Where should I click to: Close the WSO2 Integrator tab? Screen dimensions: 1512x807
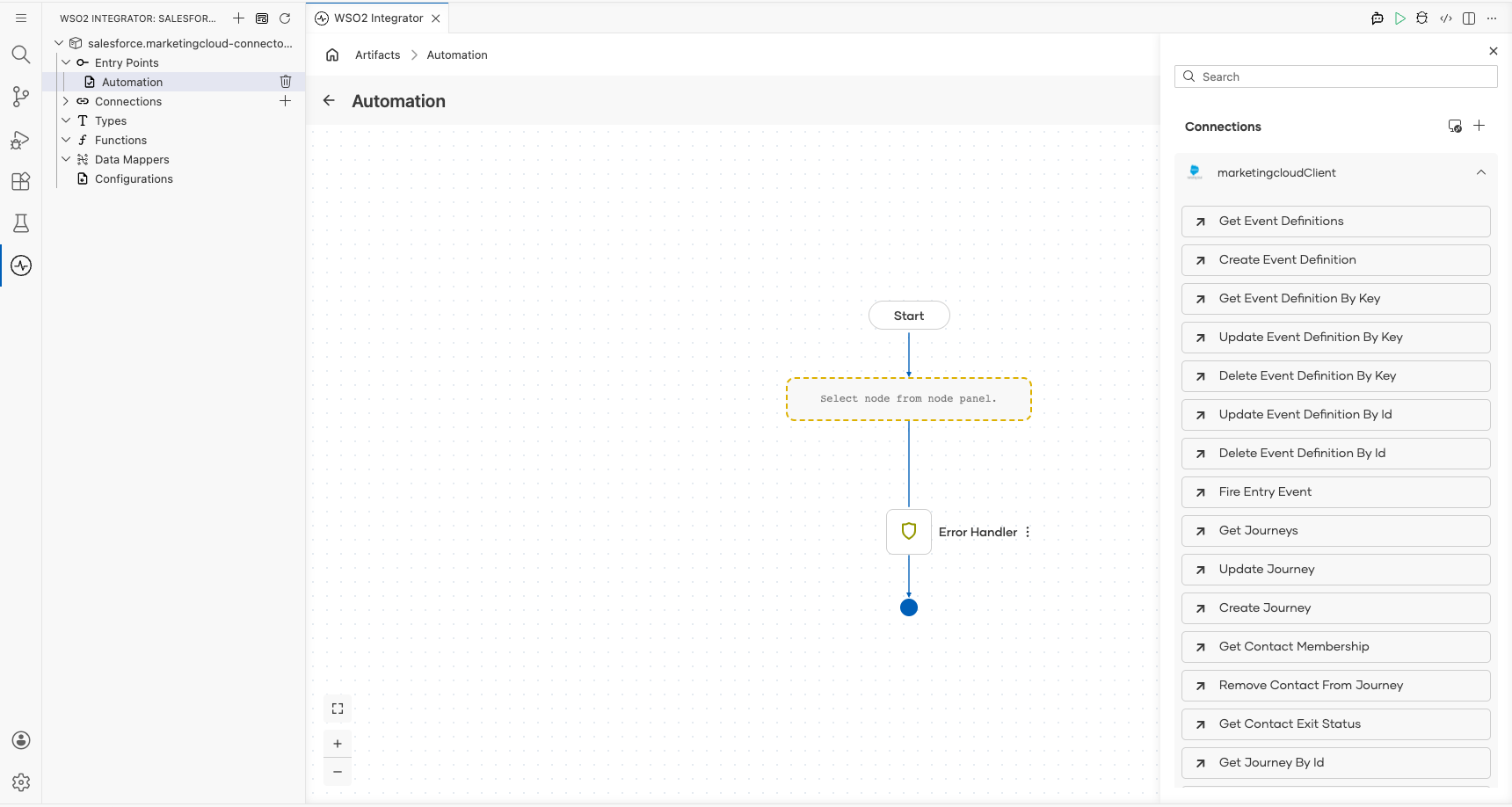click(436, 18)
